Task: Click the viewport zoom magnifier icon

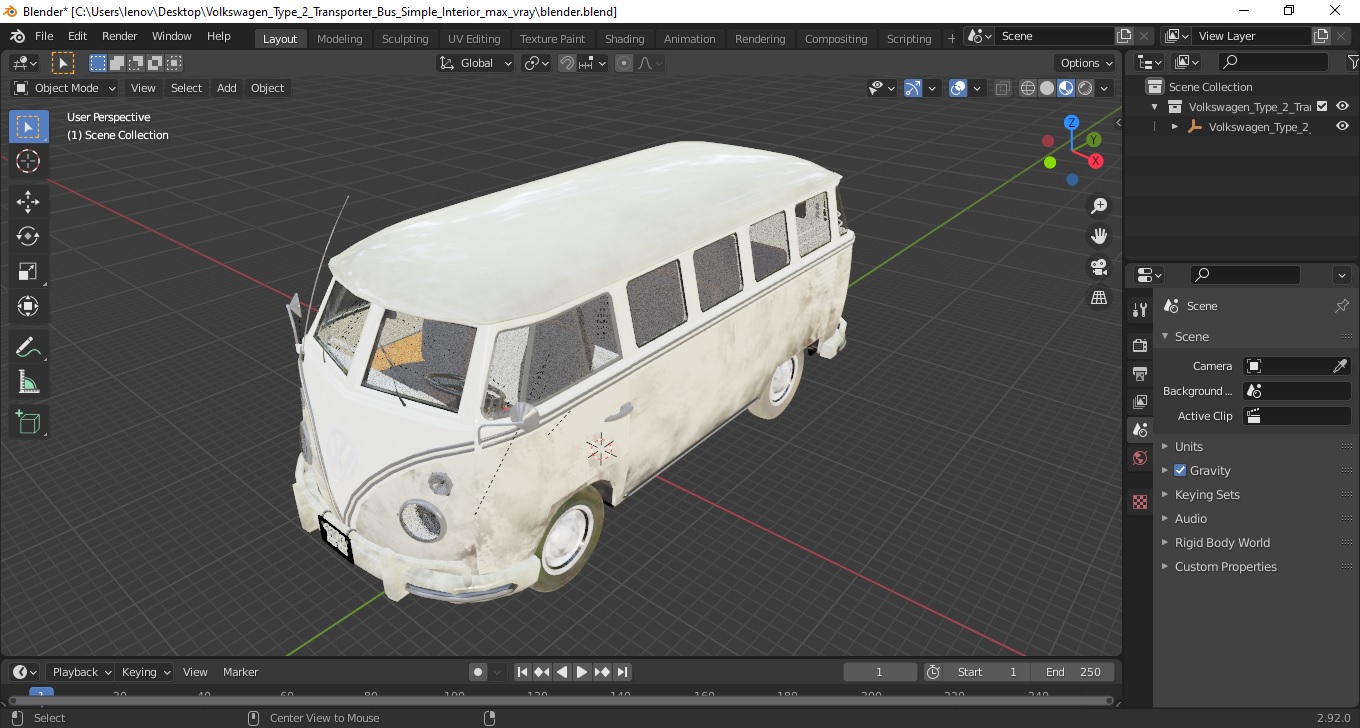Action: [x=1099, y=206]
